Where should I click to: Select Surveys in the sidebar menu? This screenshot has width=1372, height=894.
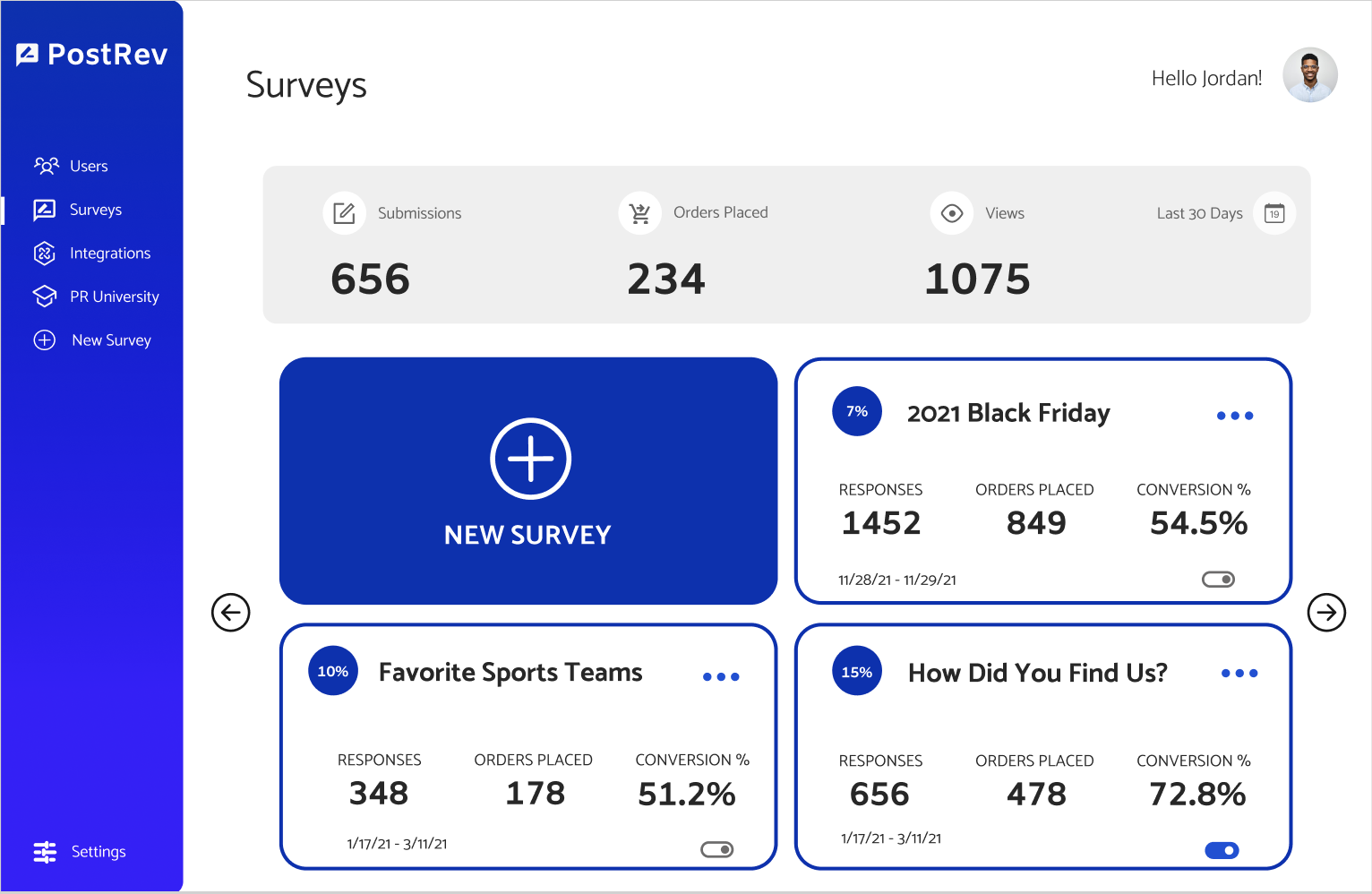pos(95,210)
